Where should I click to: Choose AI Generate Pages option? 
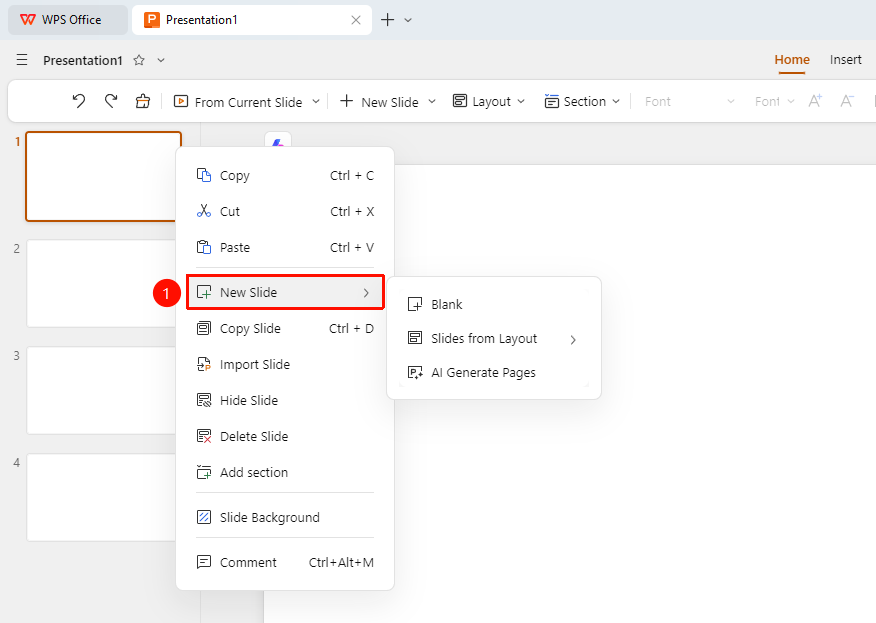tap(494, 373)
